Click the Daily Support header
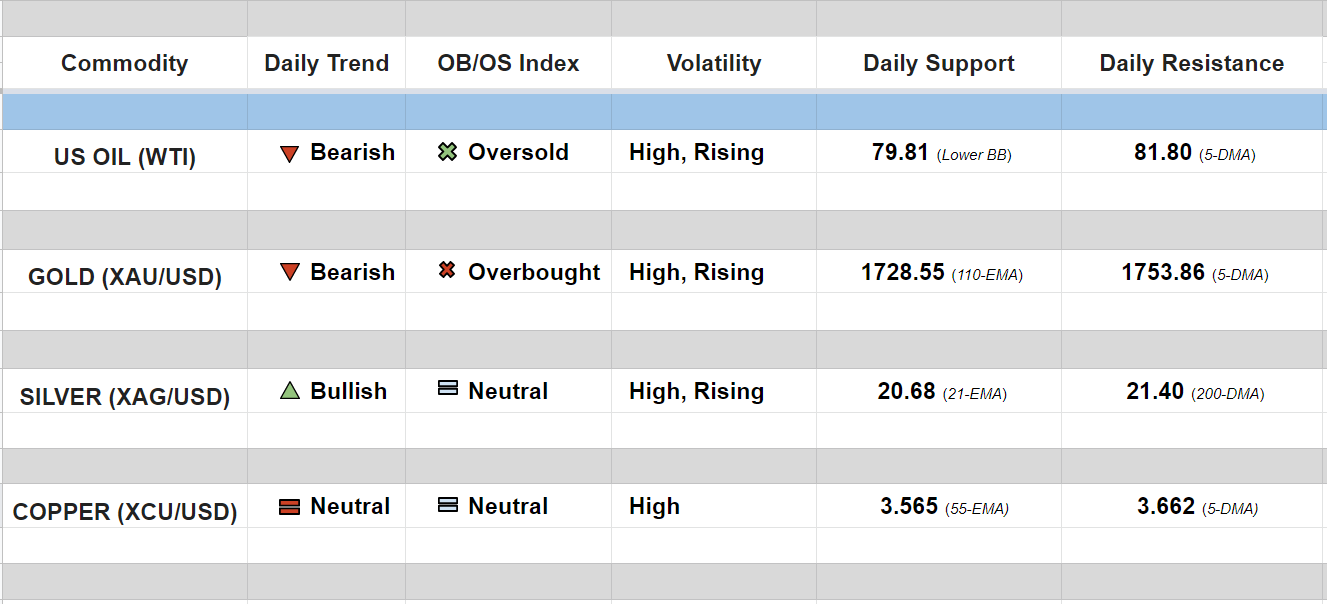The image size is (1327, 604). (x=939, y=63)
